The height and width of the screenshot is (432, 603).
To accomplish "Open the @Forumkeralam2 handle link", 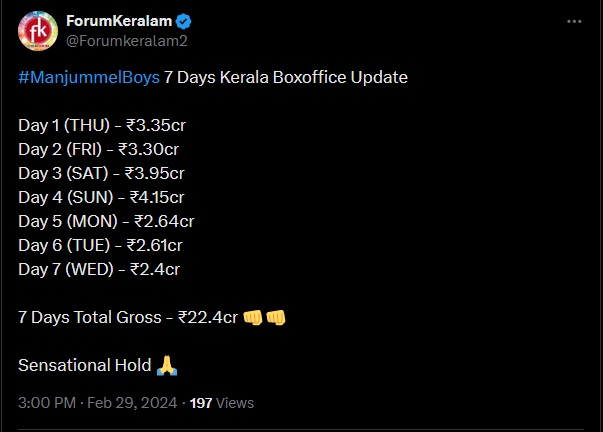I will click(127, 41).
